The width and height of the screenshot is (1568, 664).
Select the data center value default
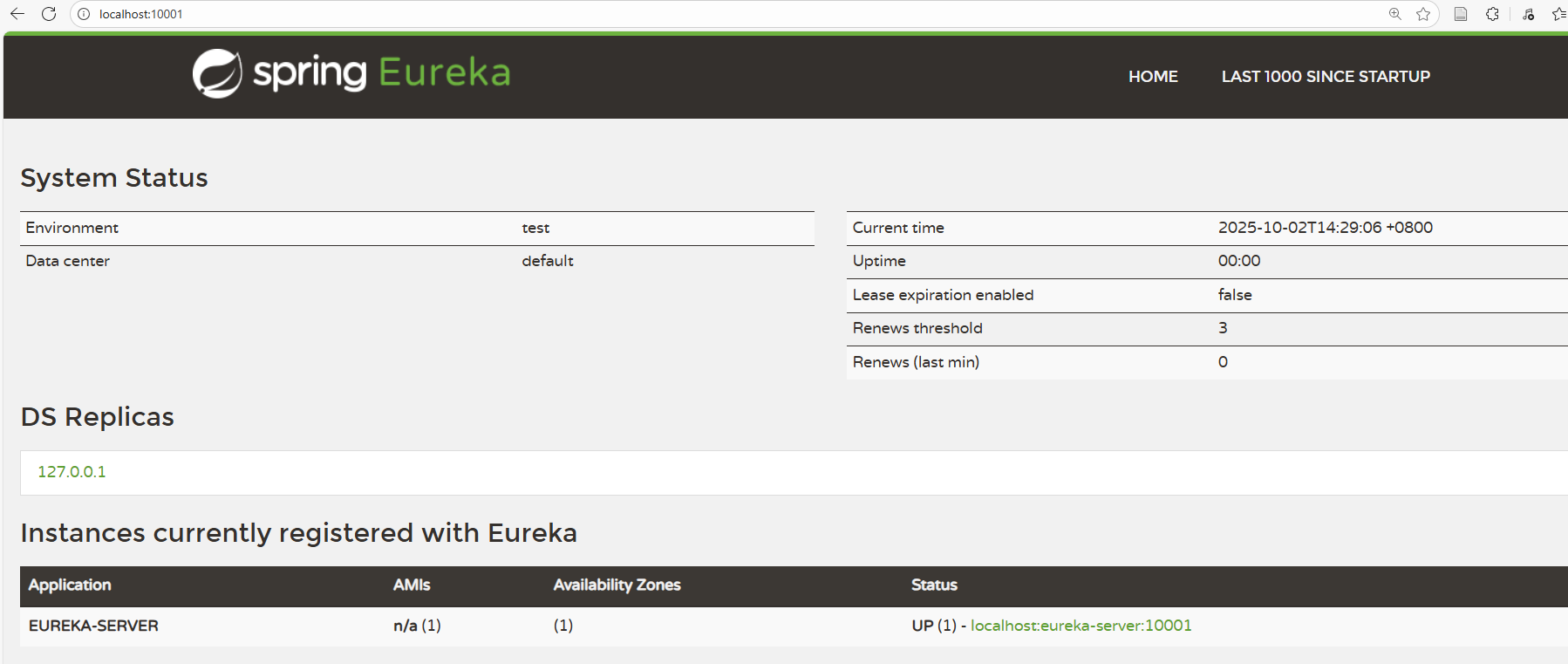coord(548,261)
